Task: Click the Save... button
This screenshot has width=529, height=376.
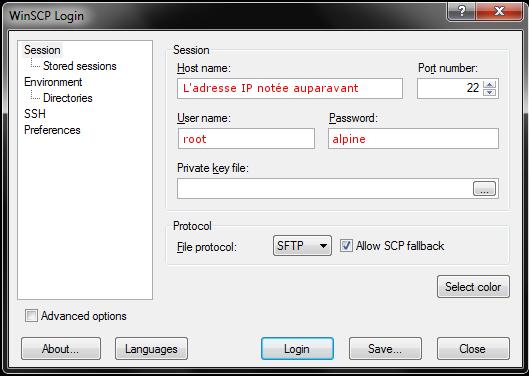Action: point(385,349)
